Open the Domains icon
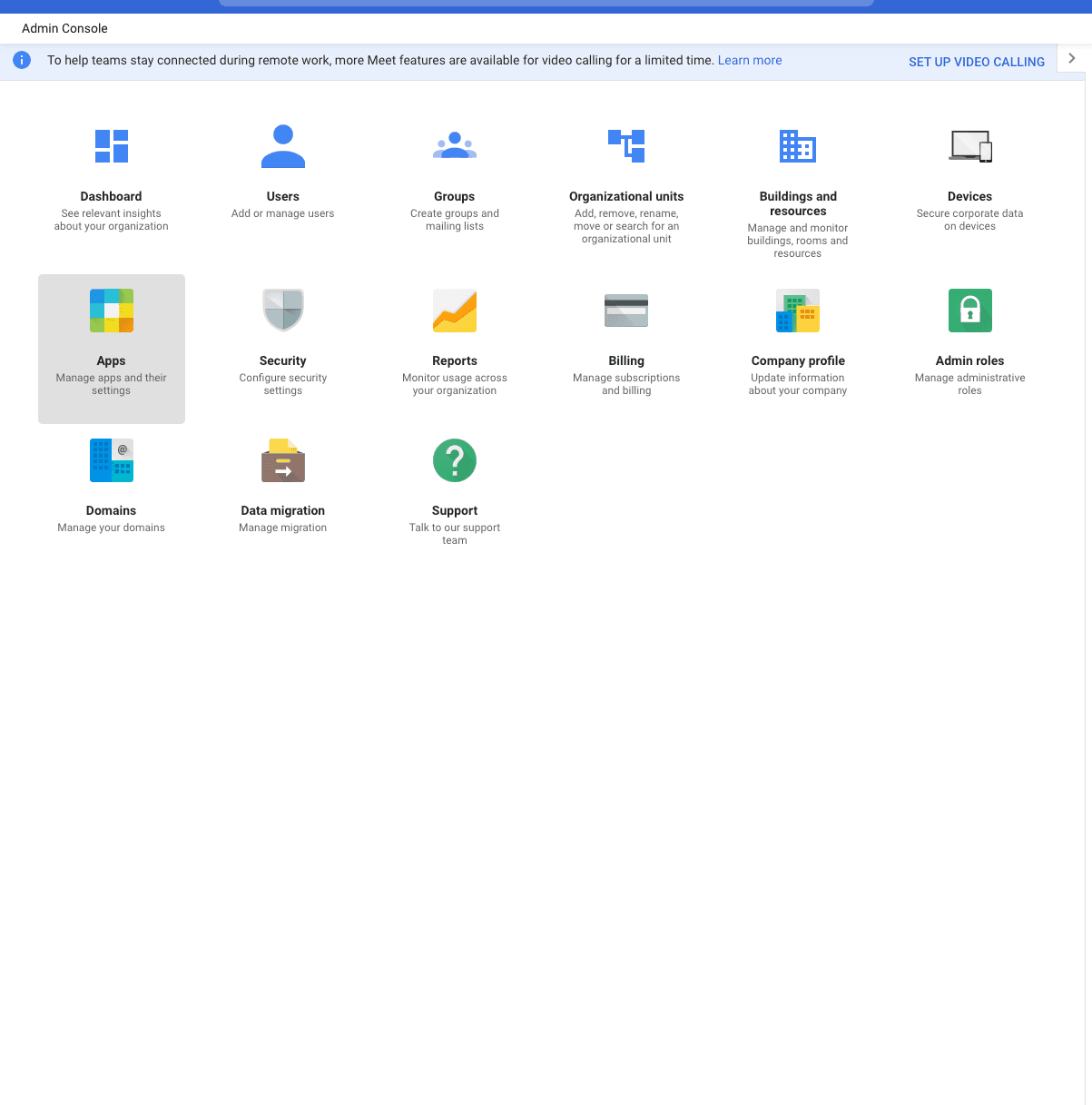The image size is (1092, 1105). point(112,460)
